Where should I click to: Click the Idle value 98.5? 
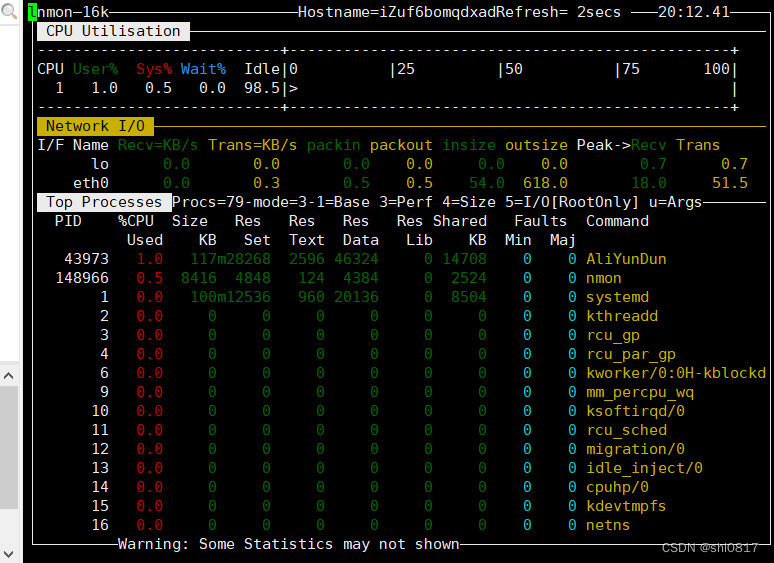click(x=262, y=88)
